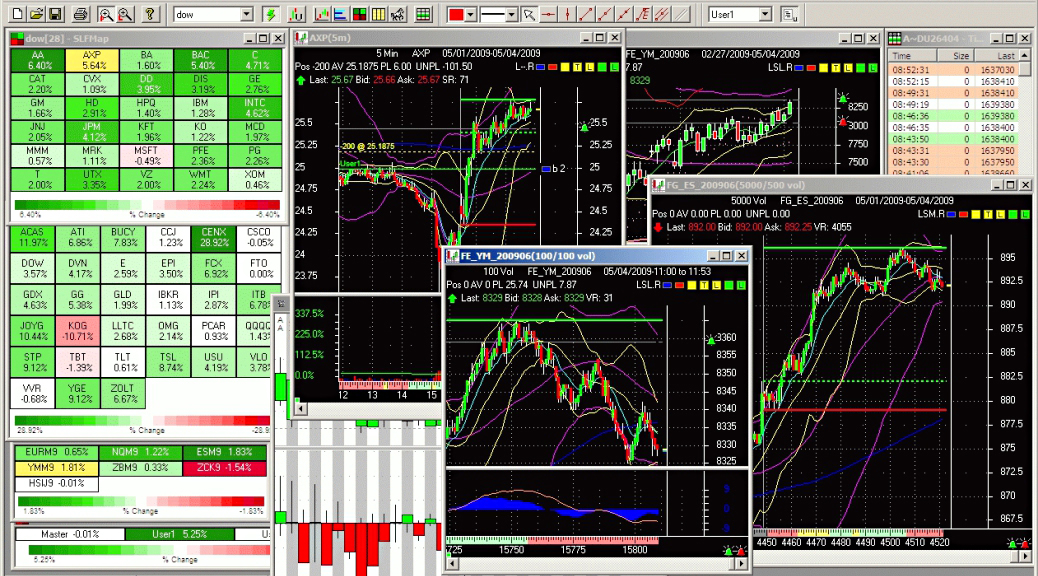This screenshot has height=576, width=1038.
Task: Click yellow T button in AXP chart header
Action: click(577, 67)
